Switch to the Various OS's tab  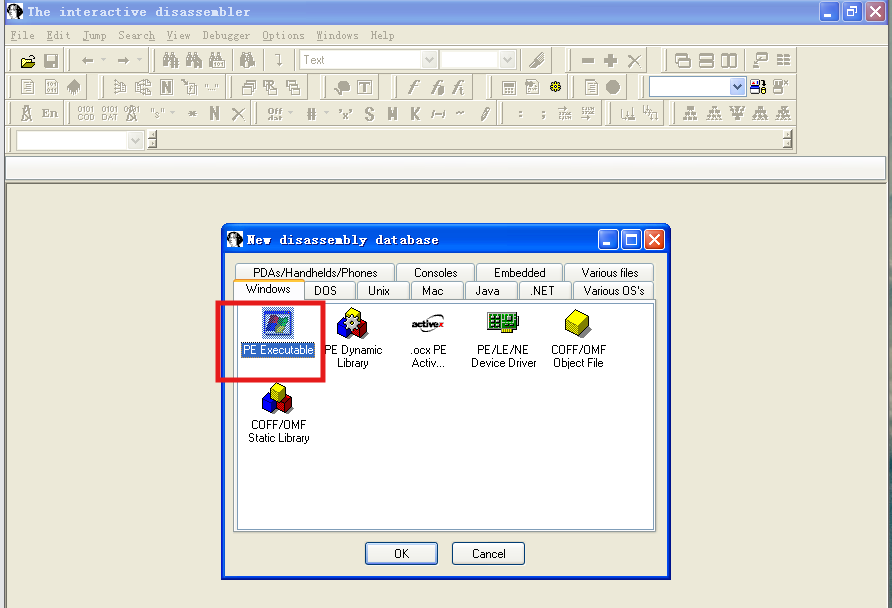pos(613,291)
